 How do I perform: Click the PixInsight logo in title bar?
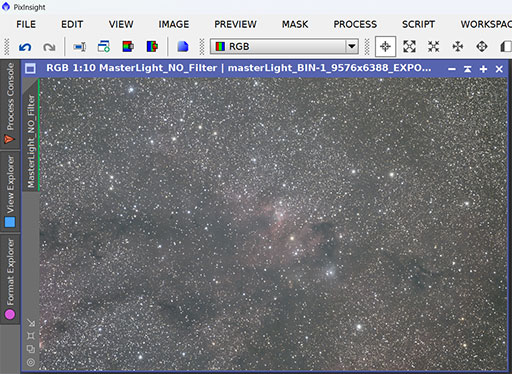6,7
